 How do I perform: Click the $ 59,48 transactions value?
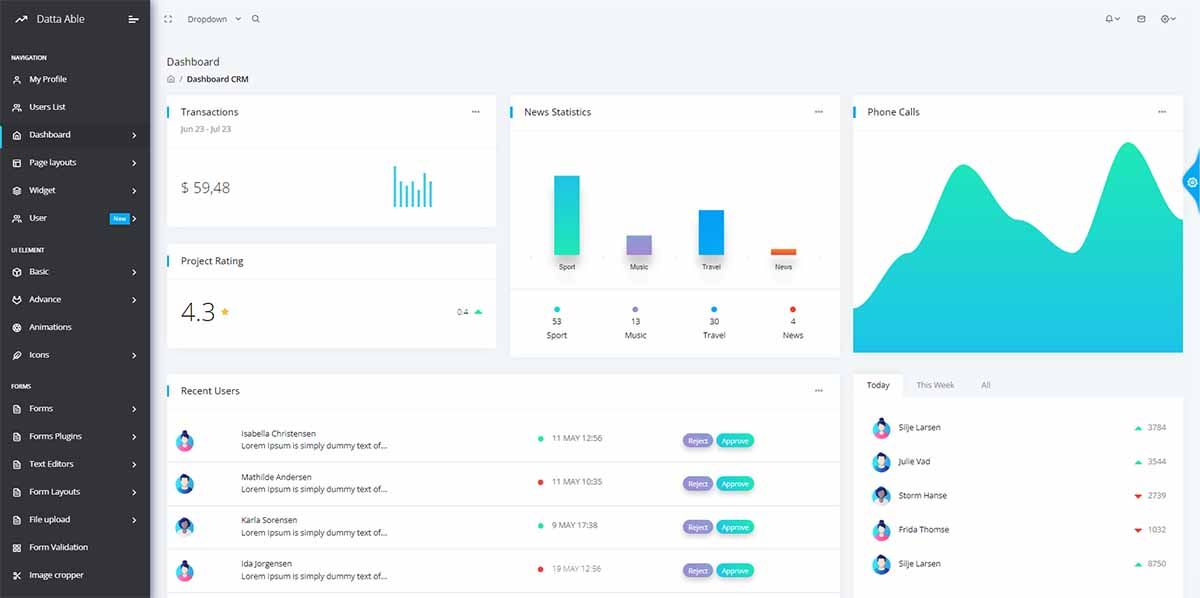point(205,188)
